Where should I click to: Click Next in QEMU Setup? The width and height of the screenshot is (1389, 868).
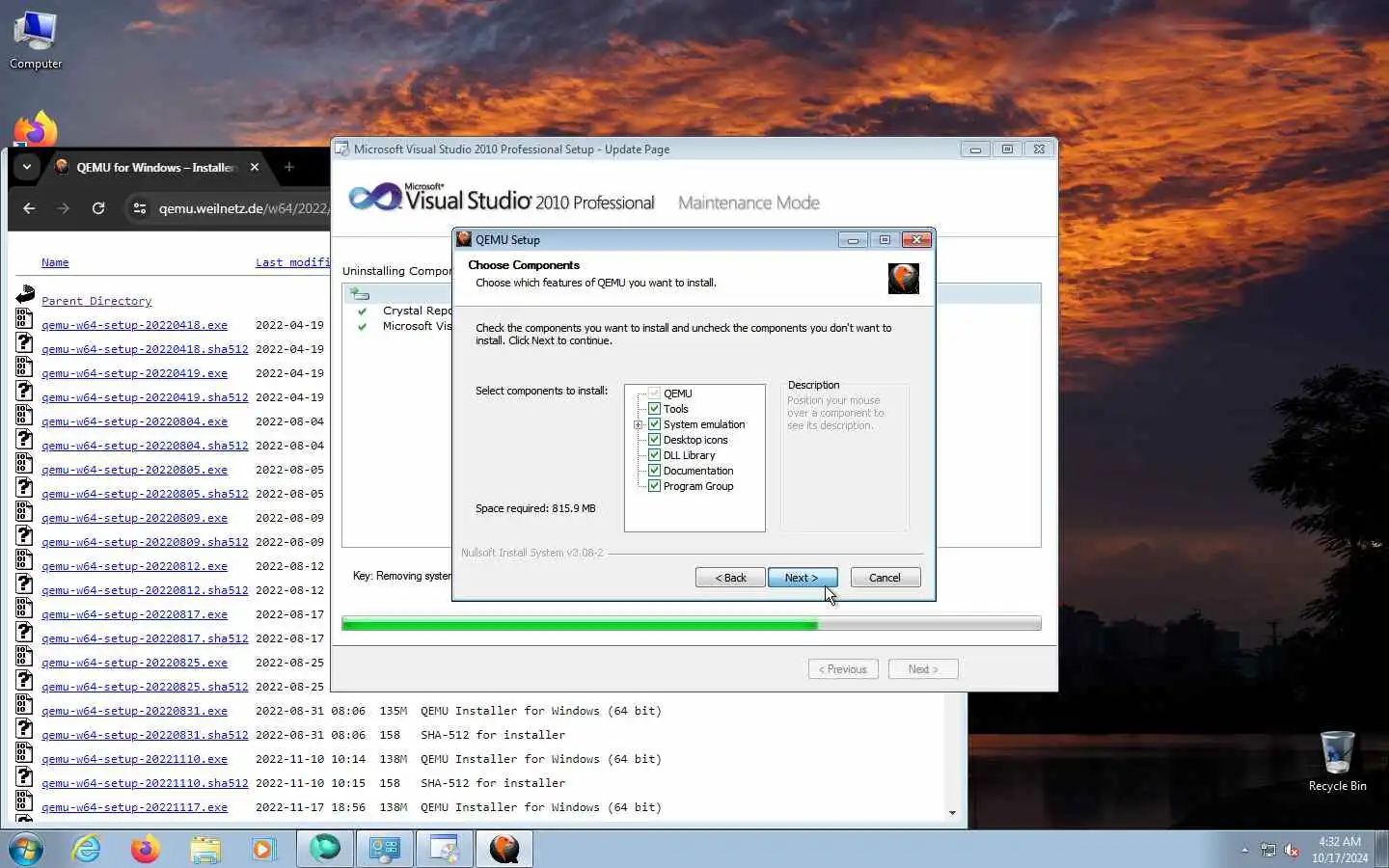803,578
